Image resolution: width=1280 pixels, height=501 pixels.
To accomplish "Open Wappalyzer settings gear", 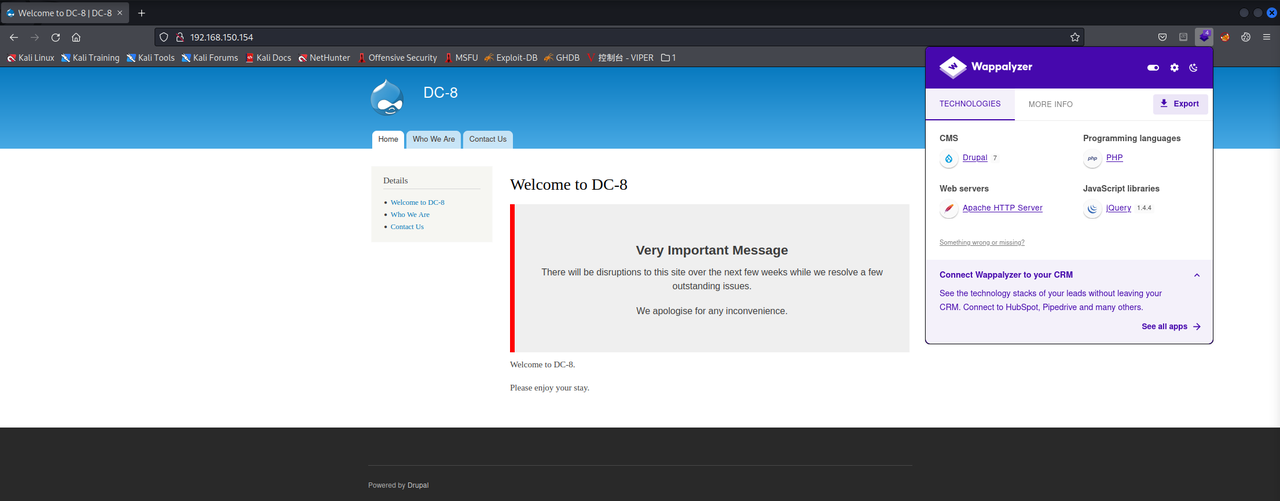I will [x=1175, y=68].
